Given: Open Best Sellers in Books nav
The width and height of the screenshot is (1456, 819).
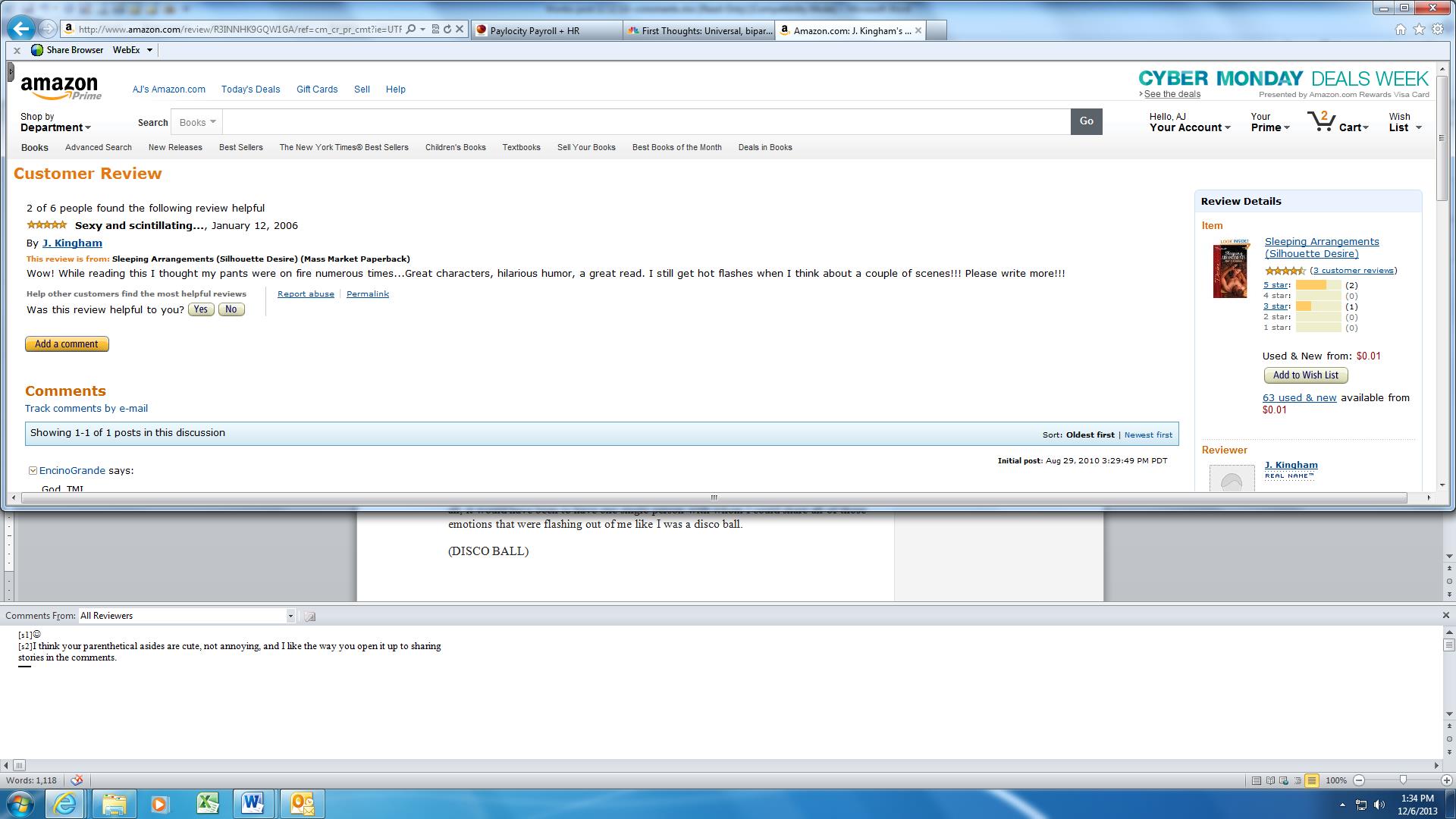Looking at the screenshot, I should [x=240, y=147].
